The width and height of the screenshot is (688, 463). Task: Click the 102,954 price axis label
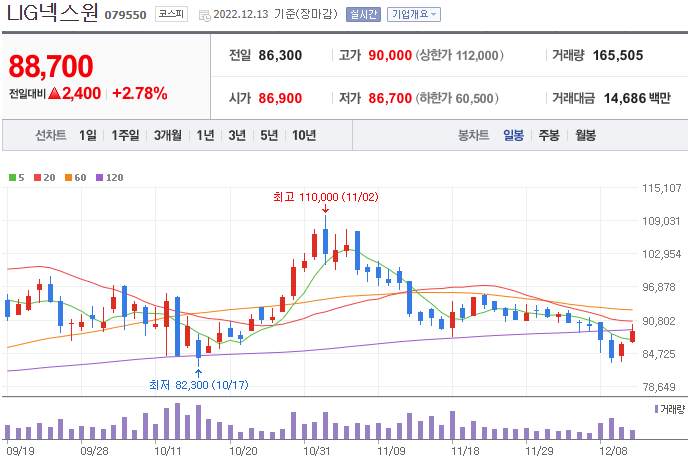[662, 254]
